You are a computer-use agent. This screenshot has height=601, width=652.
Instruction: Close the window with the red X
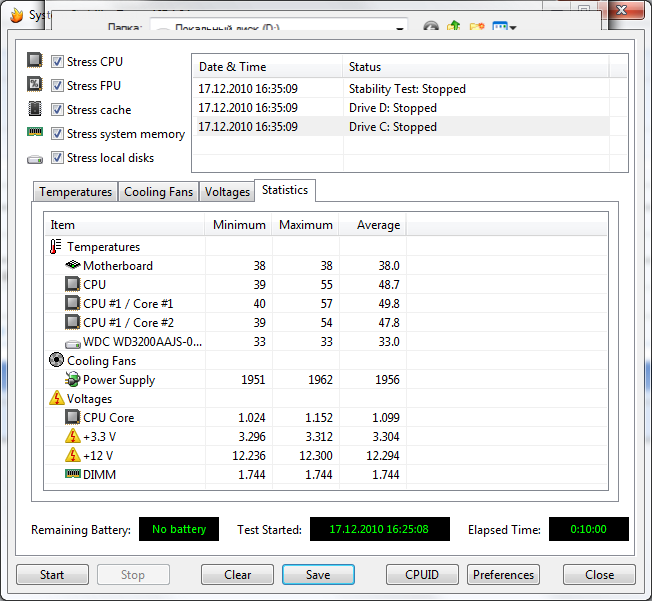pos(622,10)
